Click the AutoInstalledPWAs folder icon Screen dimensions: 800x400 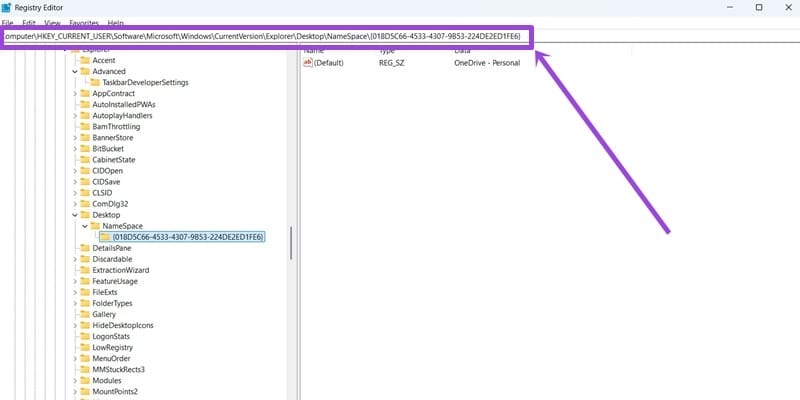click(x=85, y=104)
